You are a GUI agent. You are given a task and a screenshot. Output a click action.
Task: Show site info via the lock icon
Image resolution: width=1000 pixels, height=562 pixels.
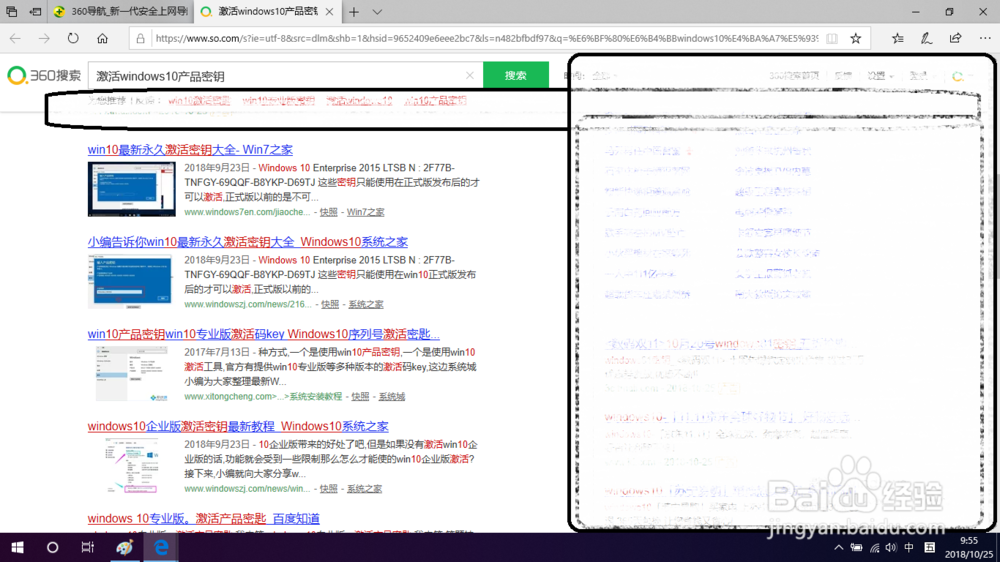pyautogui.click(x=140, y=38)
